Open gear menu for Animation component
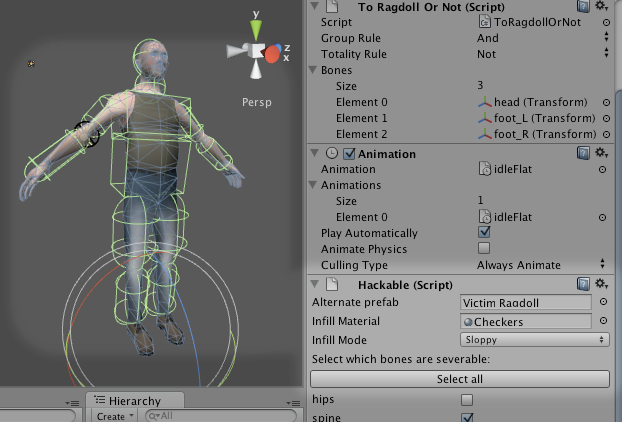Image resolution: width=622 pixels, height=422 pixels. tap(601, 153)
